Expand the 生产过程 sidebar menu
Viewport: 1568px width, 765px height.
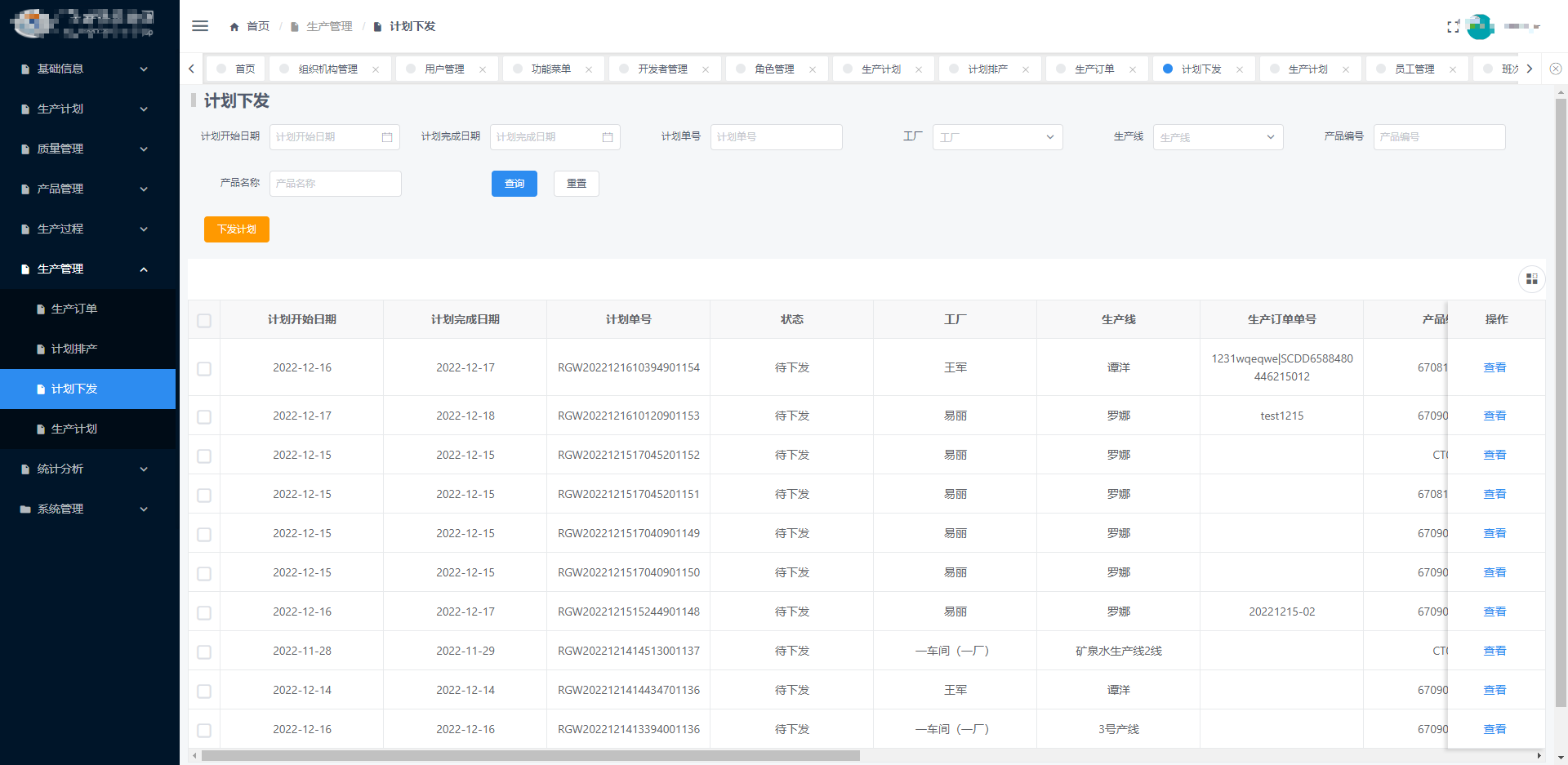(88, 229)
